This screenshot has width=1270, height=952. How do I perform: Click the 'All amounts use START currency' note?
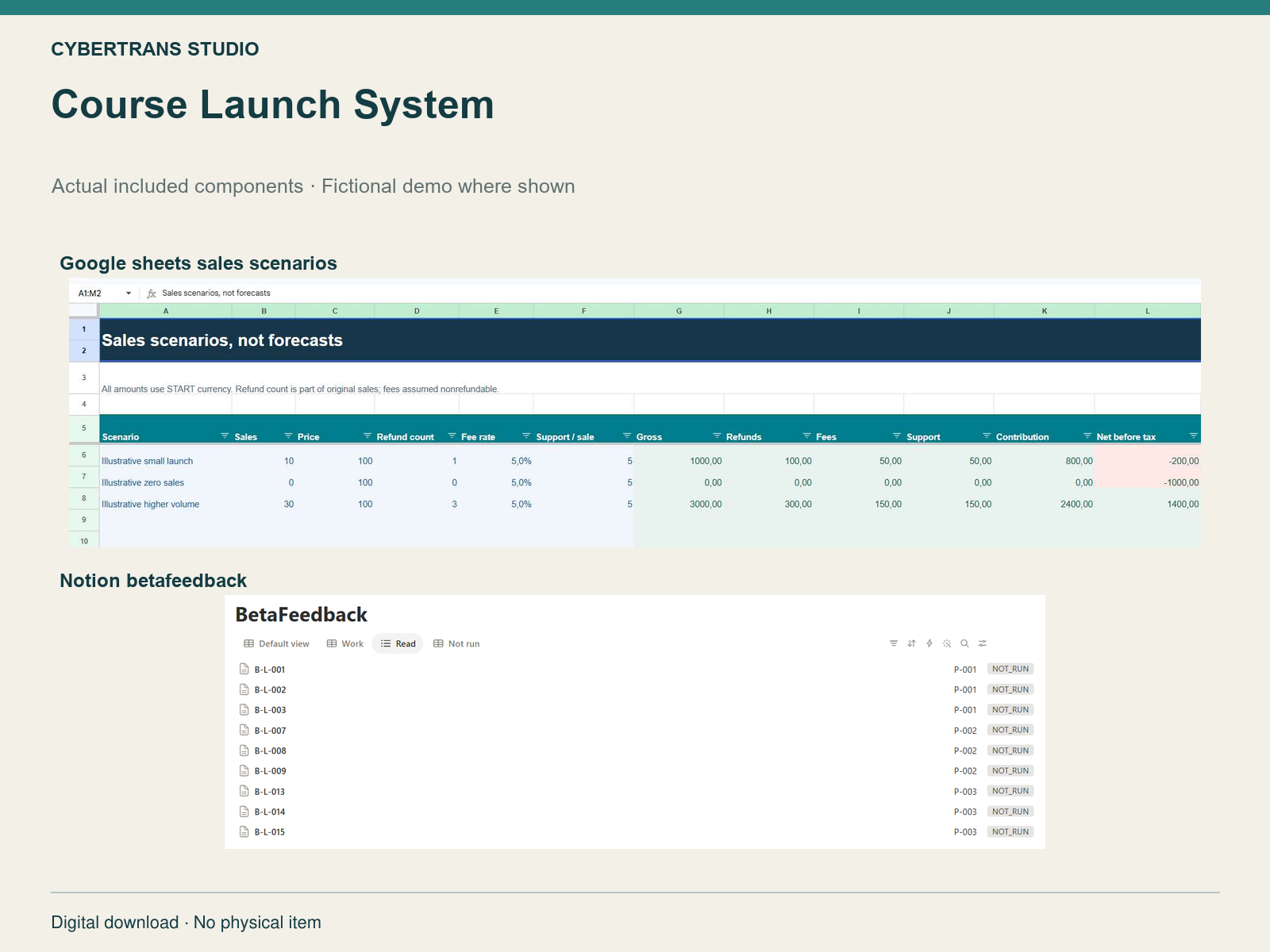[300, 389]
